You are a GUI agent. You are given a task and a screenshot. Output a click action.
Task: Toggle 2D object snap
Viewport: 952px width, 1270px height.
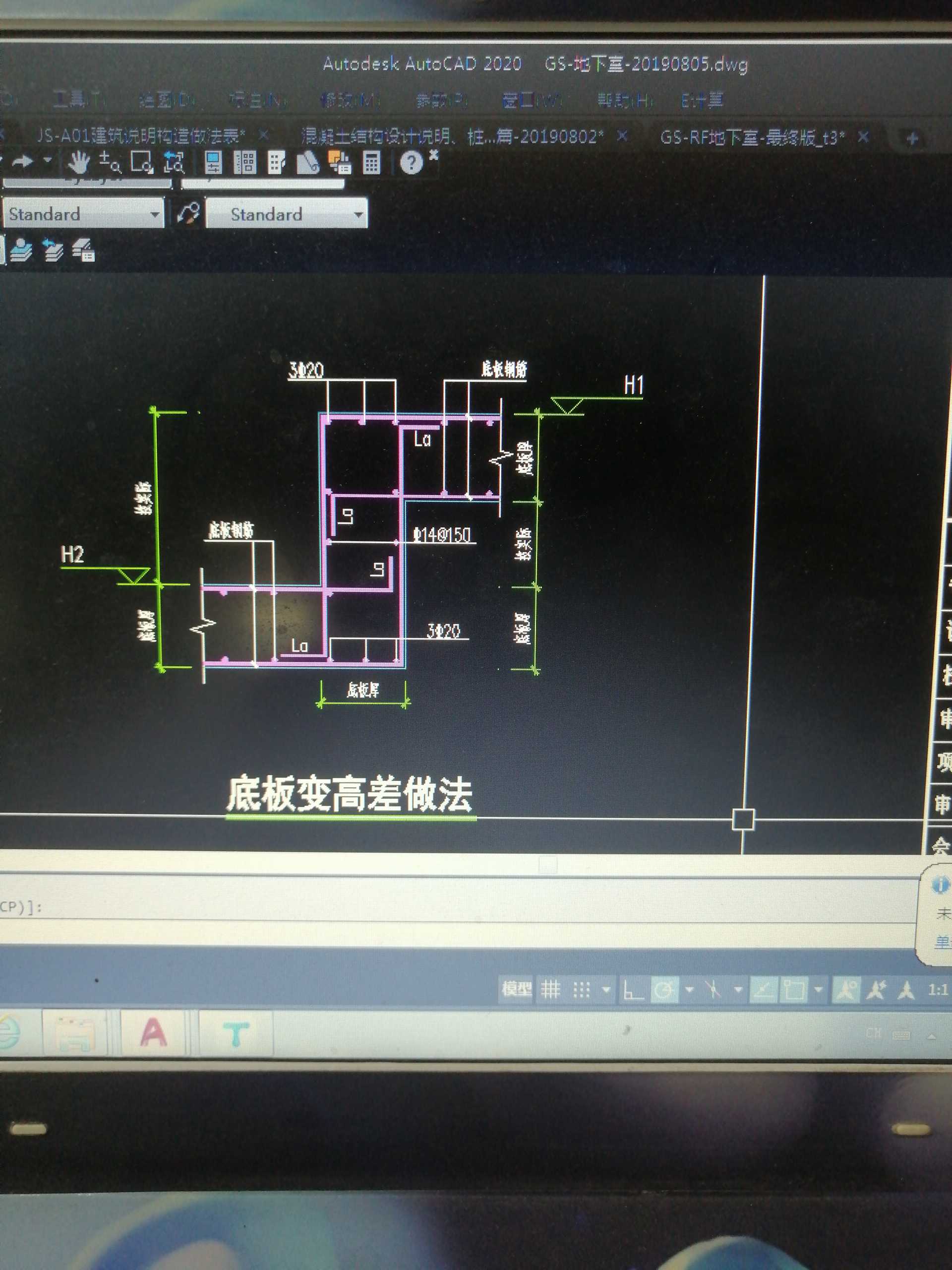pos(795,990)
